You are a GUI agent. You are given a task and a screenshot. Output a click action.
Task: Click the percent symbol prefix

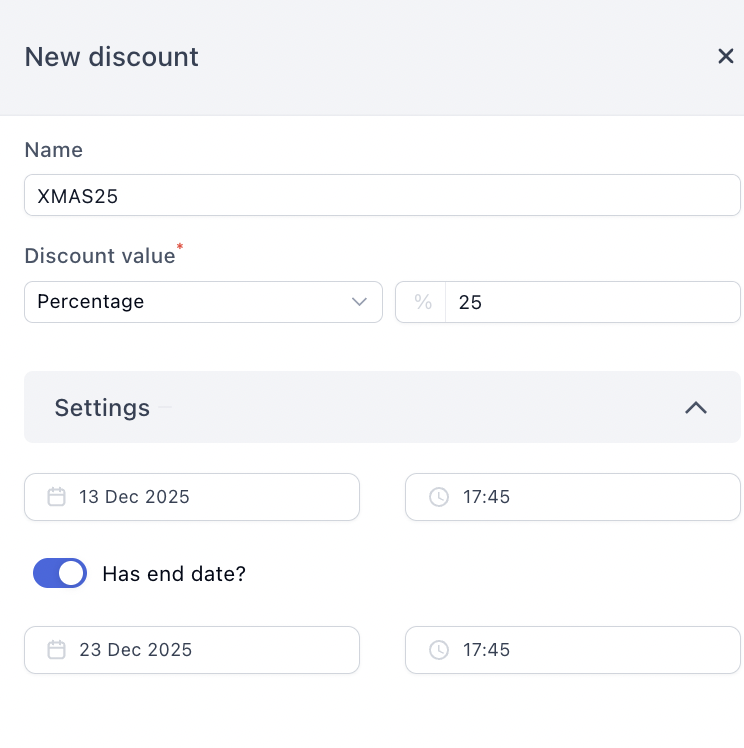[x=423, y=302]
